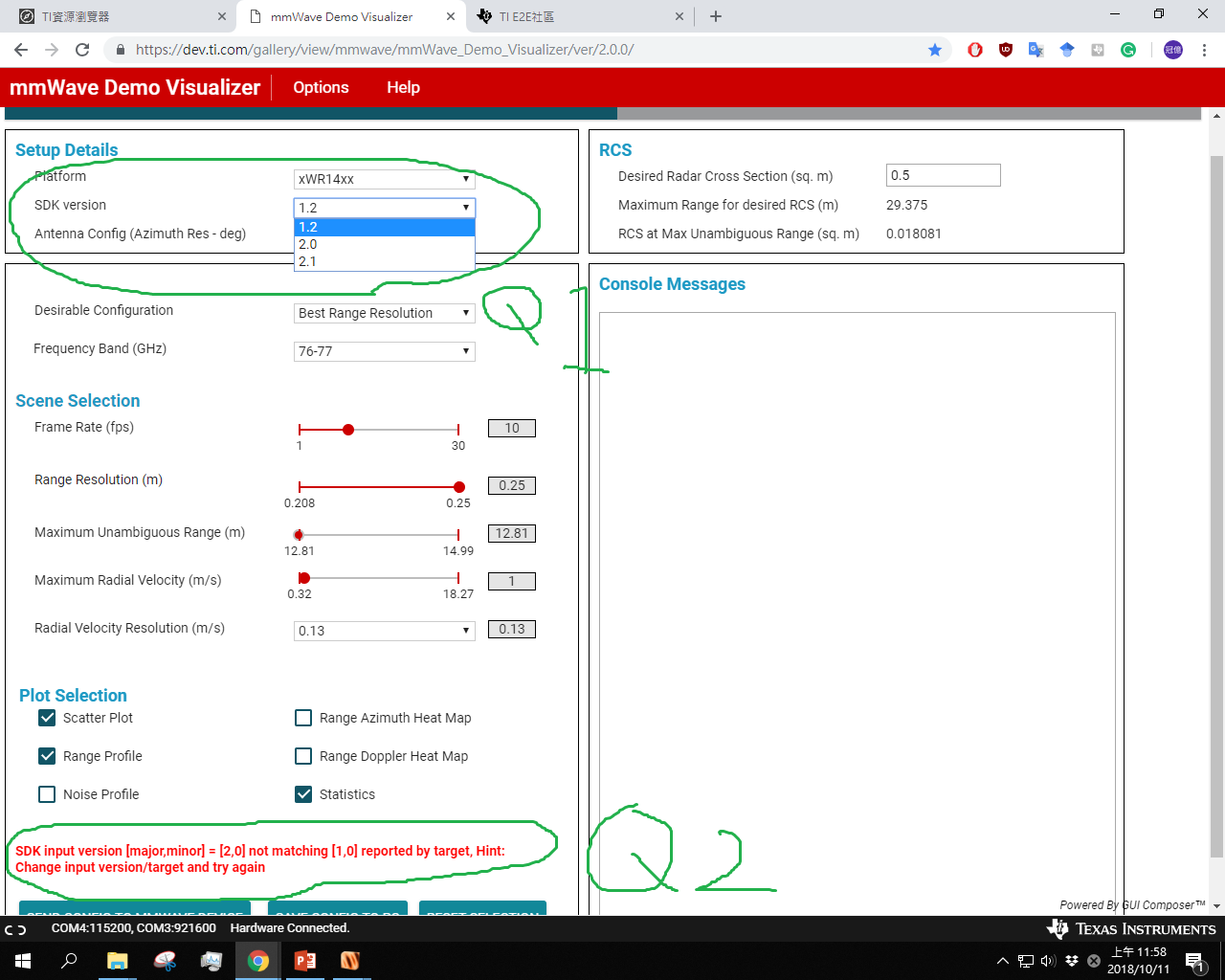The height and width of the screenshot is (980, 1225).
Task: Choose SDK version 1.2 from the list
Action: tap(385, 227)
